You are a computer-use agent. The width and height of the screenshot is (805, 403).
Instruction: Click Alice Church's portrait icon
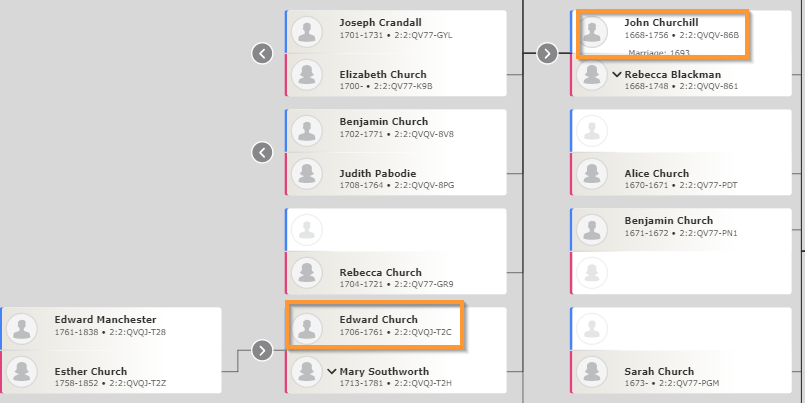pyautogui.click(x=592, y=174)
